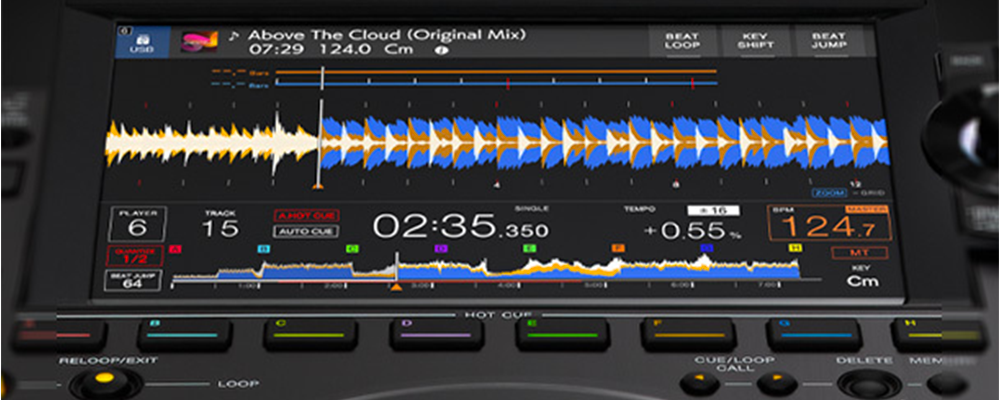Toggle the A.HOT CUE indicator
The height and width of the screenshot is (400, 1000).
[306, 215]
